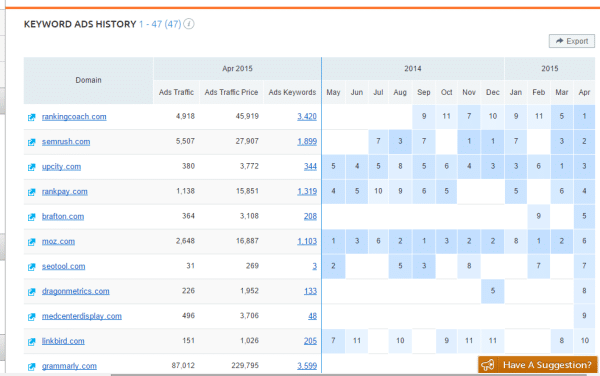
Task: Export the keyword ads history table
Action: pos(572,41)
